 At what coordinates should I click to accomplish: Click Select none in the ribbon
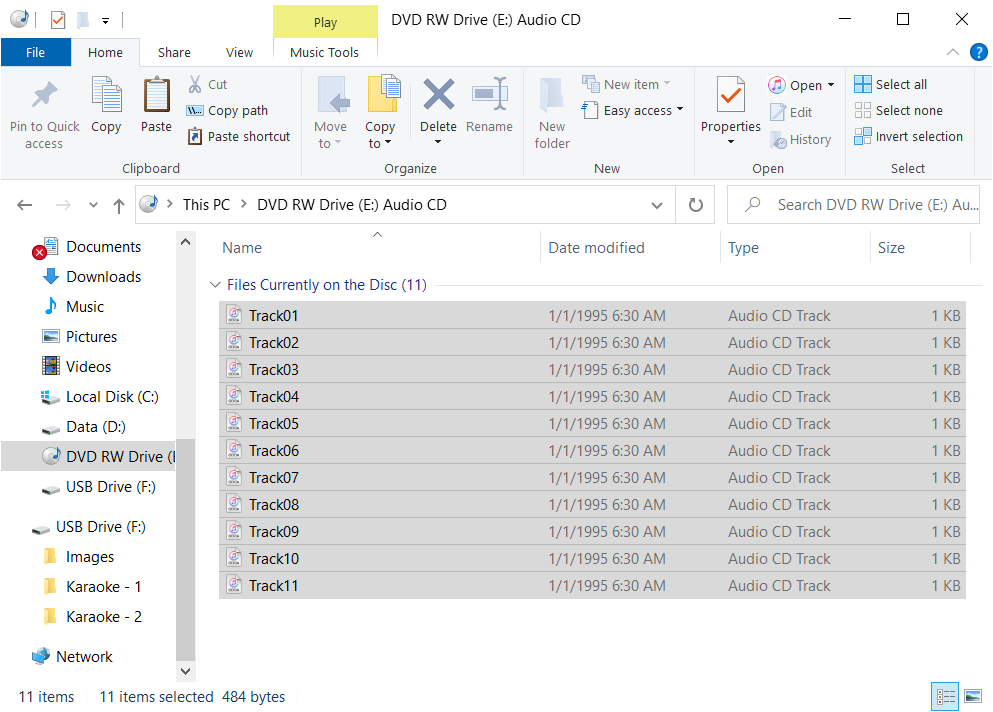tap(898, 110)
